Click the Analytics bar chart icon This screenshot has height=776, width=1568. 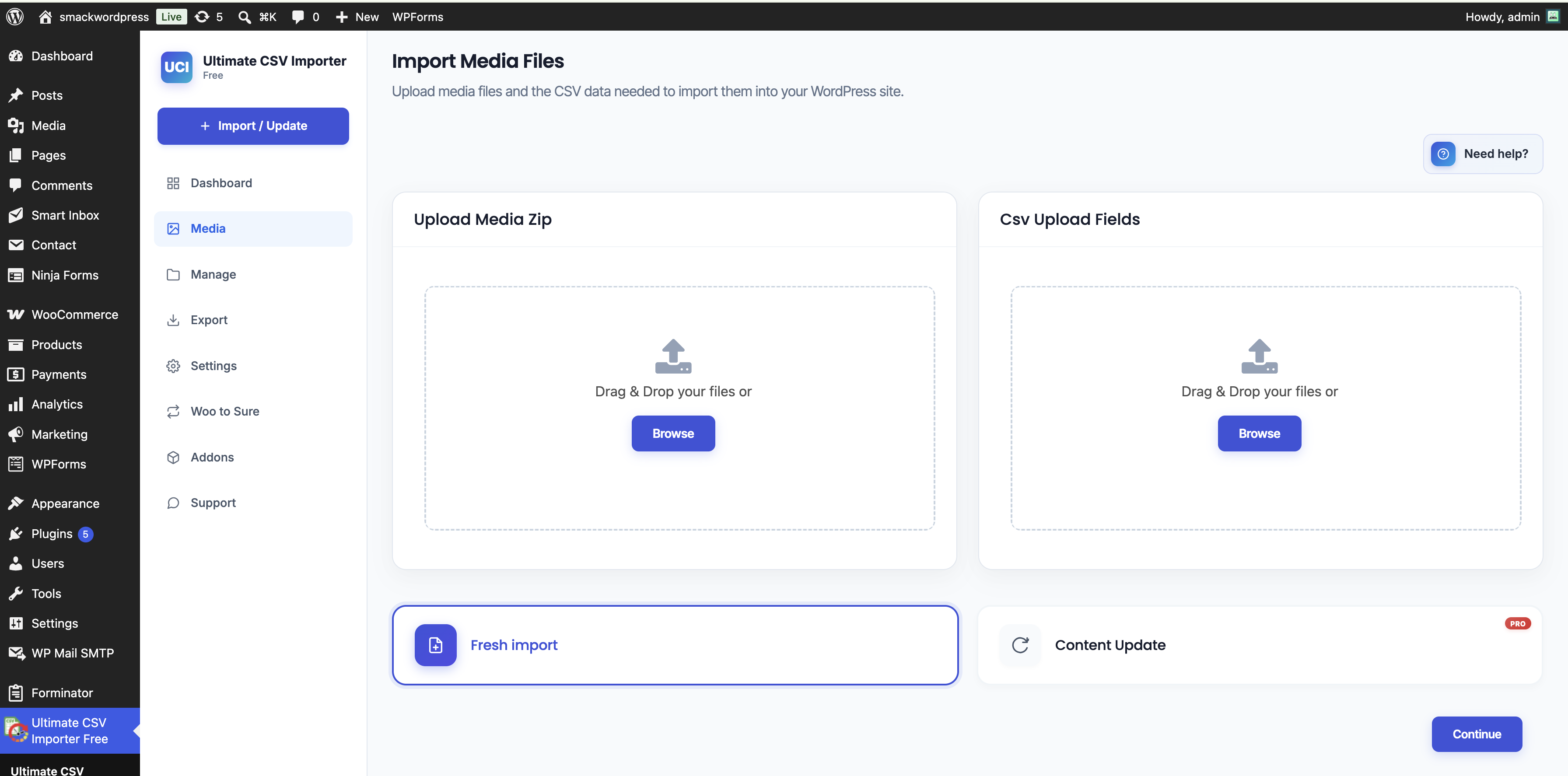(x=16, y=404)
